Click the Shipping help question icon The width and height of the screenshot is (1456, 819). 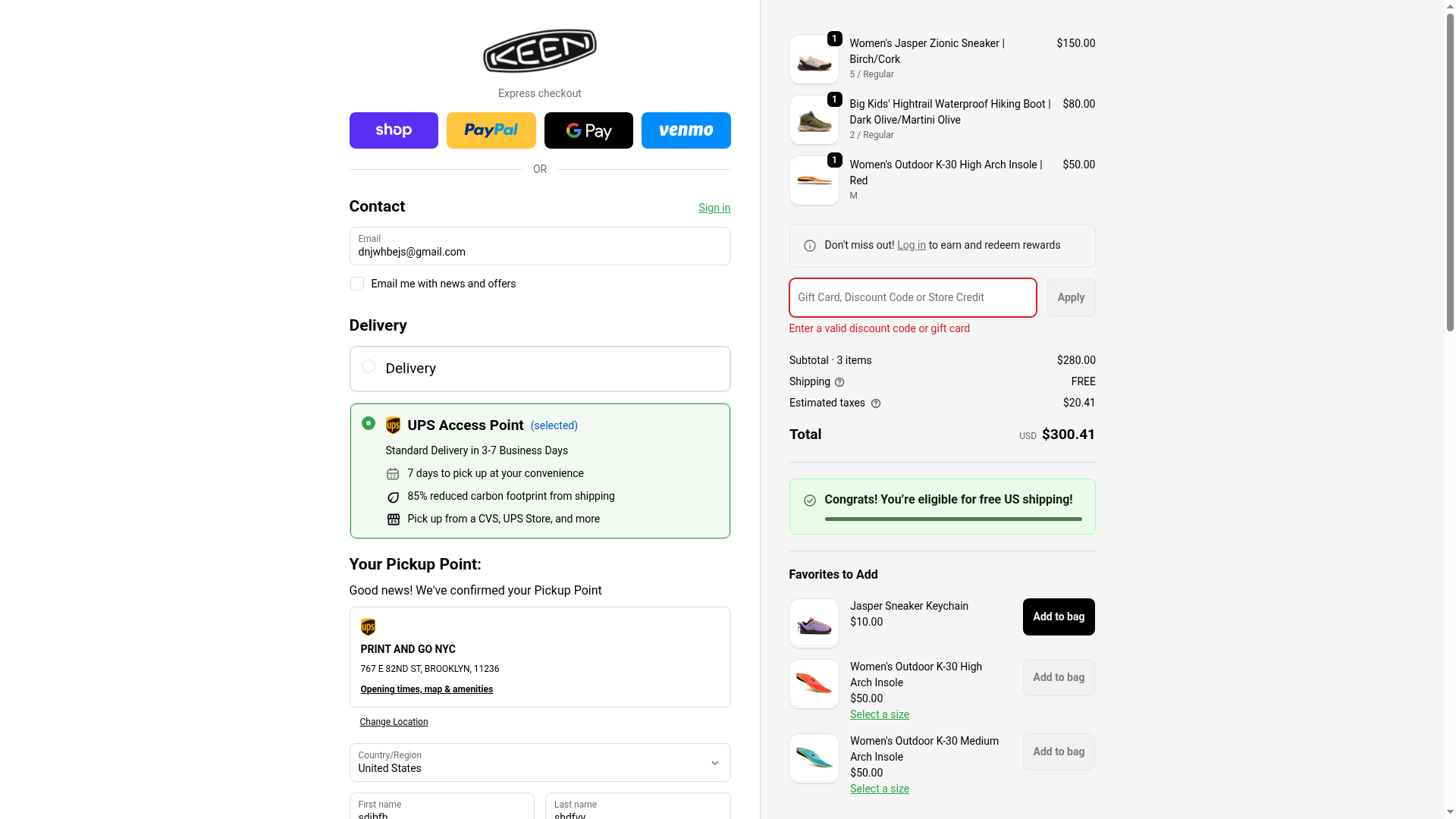[x=839, y=382]
